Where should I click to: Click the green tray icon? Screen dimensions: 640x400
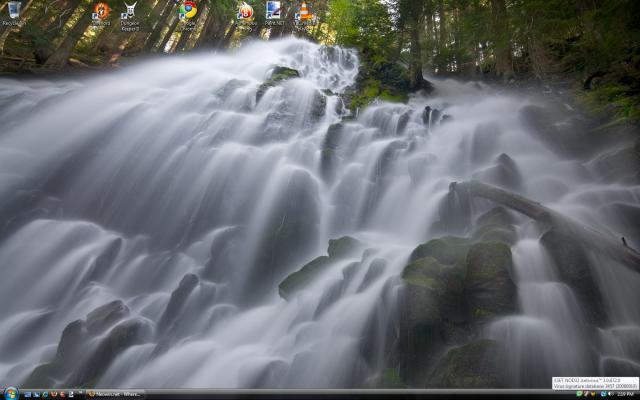pos(579,394)
